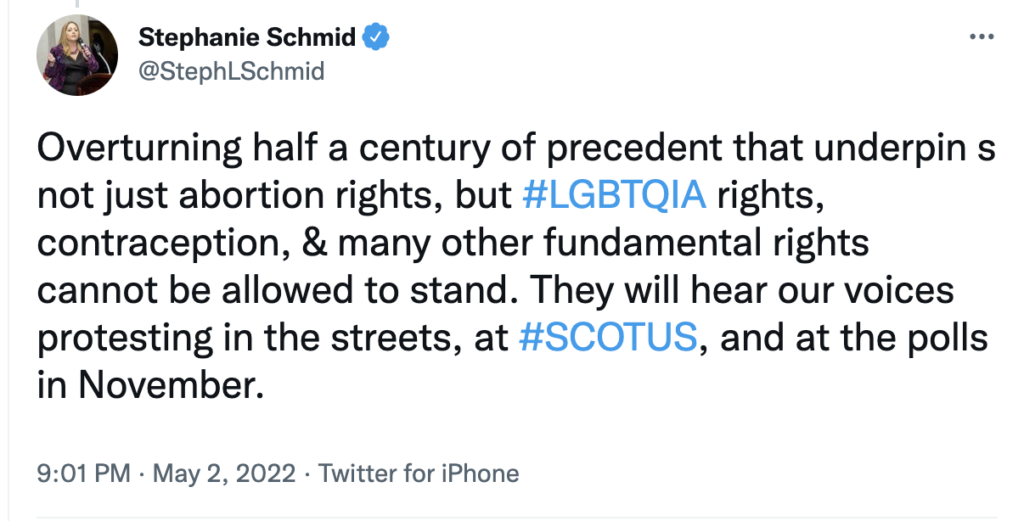The height and width of the screenshot is (521, 1024).
Task: Open the tweet's more options menu
Action: 983,37
